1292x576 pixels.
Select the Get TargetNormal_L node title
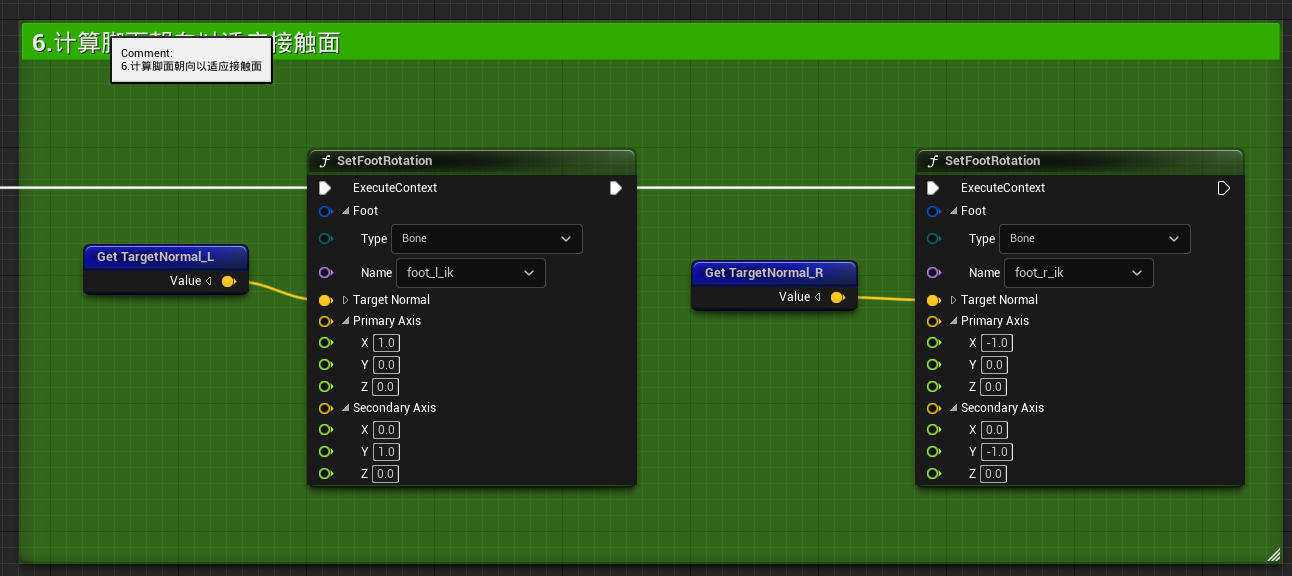tap(155, 257)
